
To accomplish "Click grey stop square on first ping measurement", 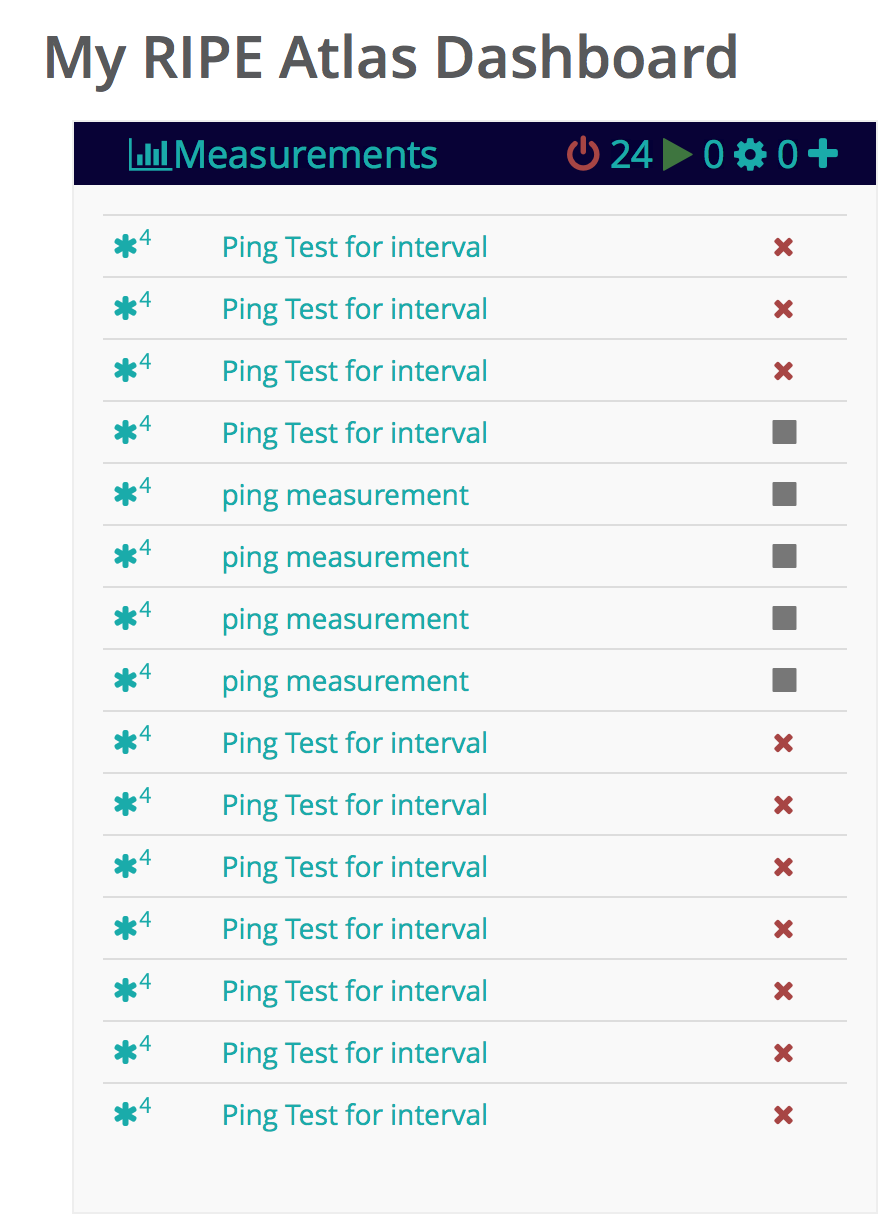I will point(784,494).
